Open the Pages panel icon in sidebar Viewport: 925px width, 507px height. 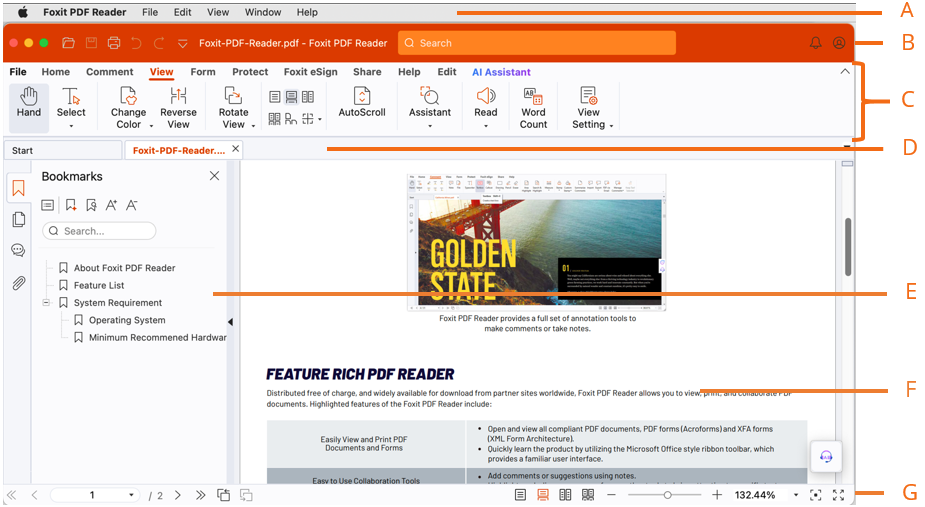[x=18, y=219]
